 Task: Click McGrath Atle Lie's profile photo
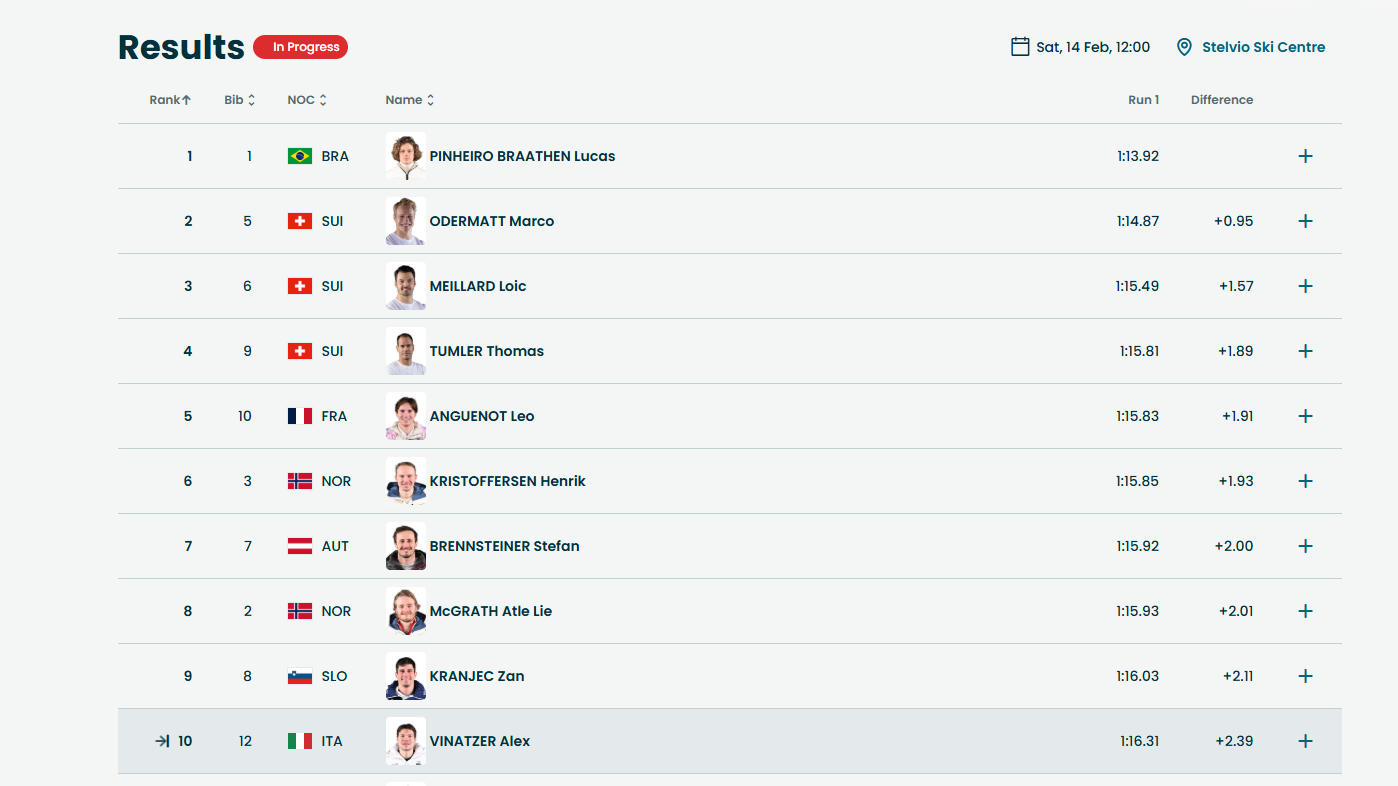coord(406,611)
